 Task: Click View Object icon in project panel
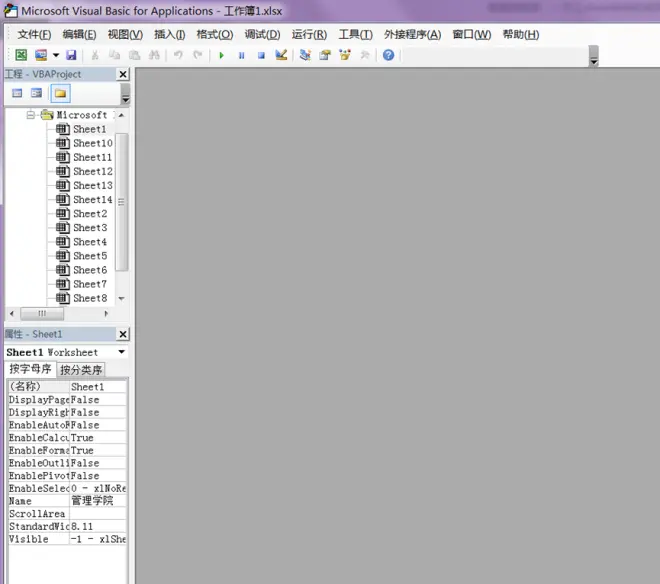point(37,93)
